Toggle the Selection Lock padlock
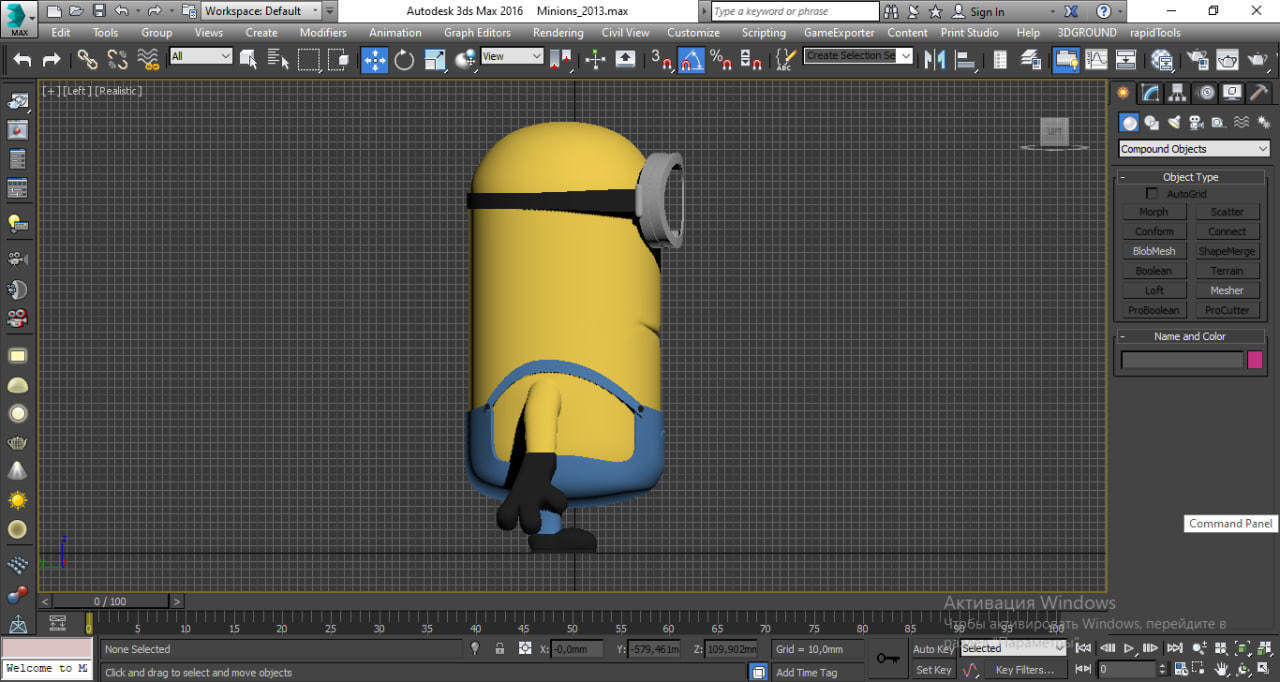 pos(499,648)
